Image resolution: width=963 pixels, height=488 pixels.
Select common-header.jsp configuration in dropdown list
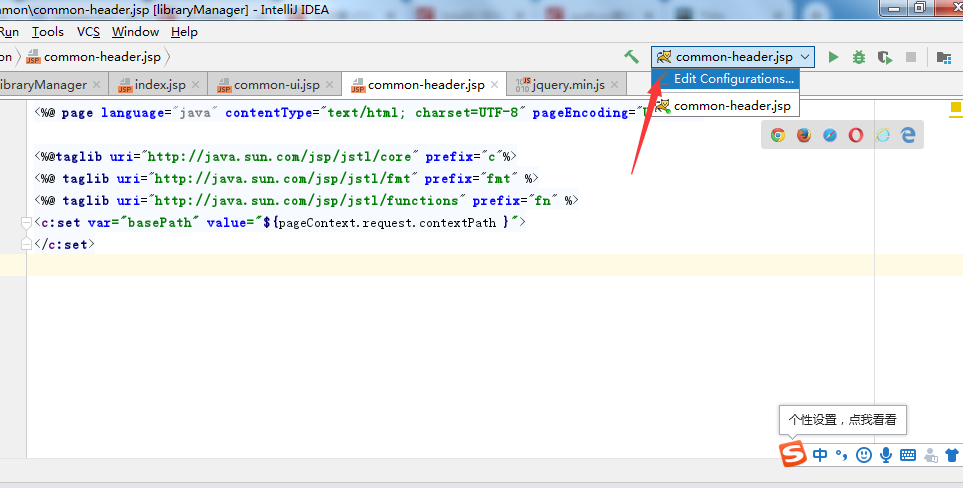point(725,106)
